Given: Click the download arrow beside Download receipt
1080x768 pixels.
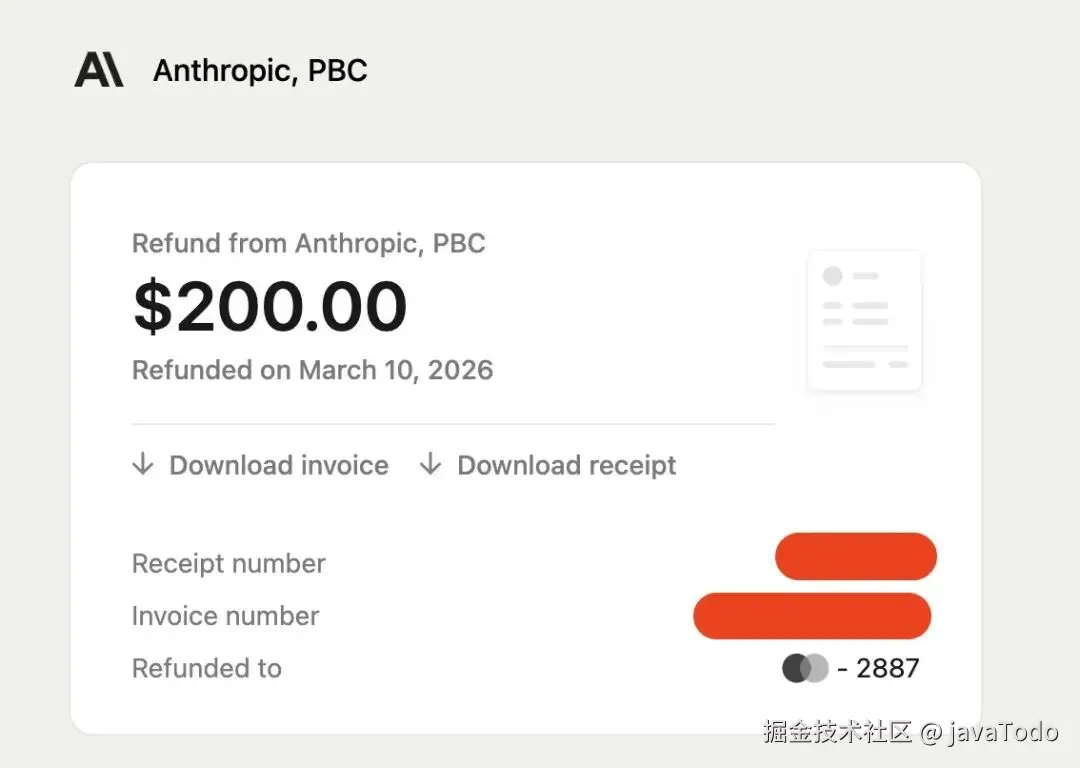Looking at the screenshot, I should coord(430,464).
